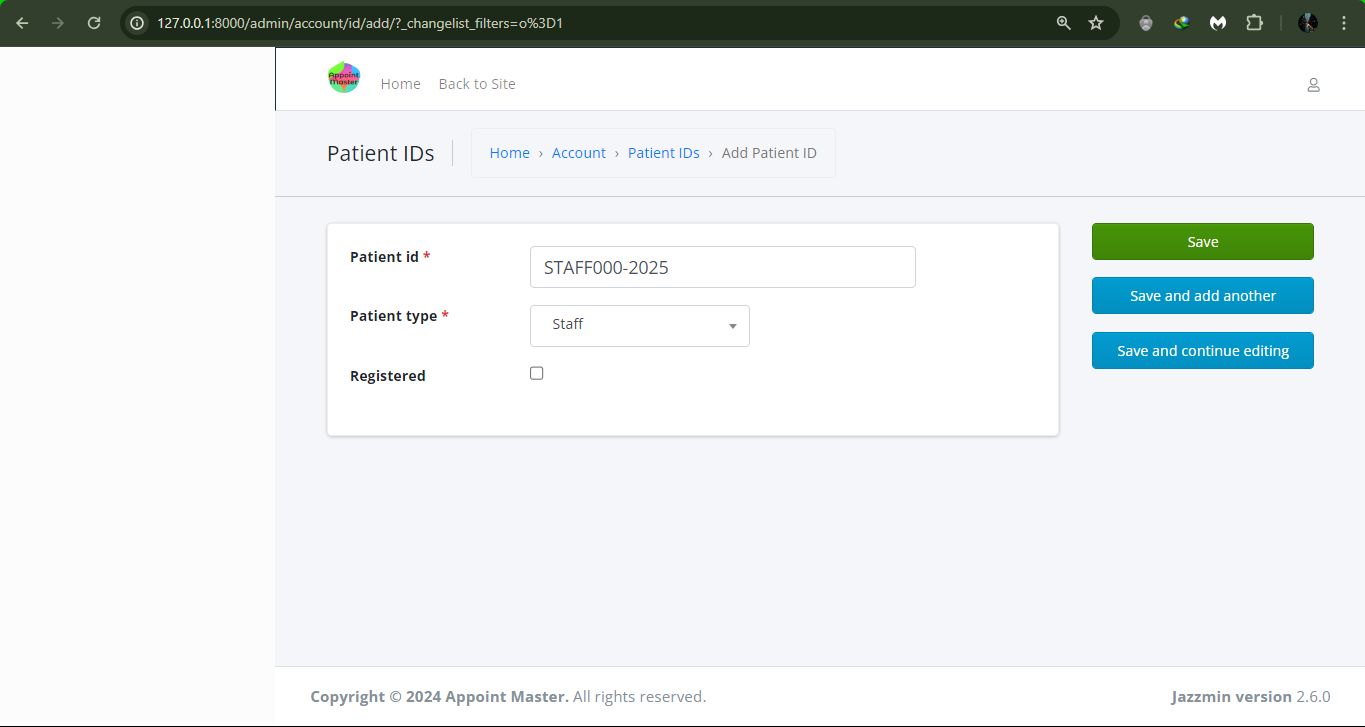Click the Malwarebytes extension icon

[1218, 23]
